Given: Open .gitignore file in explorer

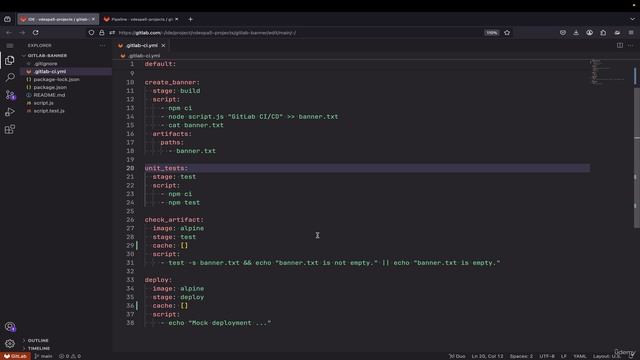Looking at the screenshot, I should click(46, 64).
